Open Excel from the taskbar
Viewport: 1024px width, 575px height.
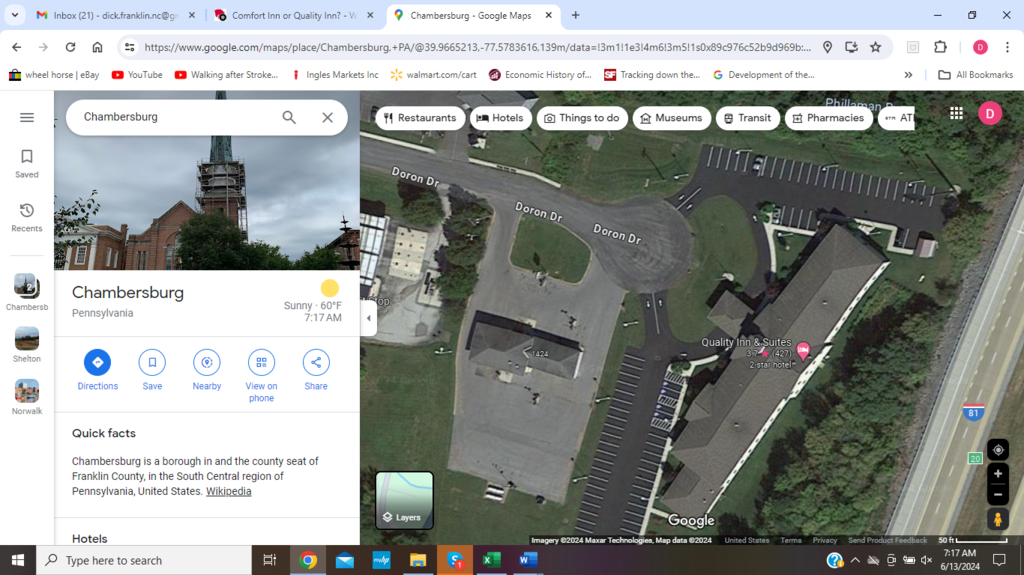[x=491, y=560]
